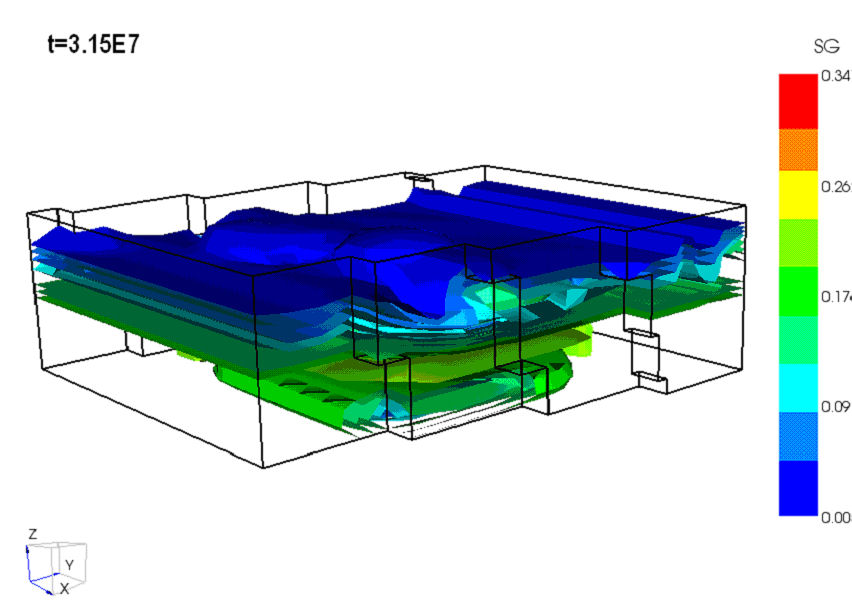The height and width of the screenshot is (606, 852).
Task: Select the Y axis label on the triad
Action: click(69, 565)
